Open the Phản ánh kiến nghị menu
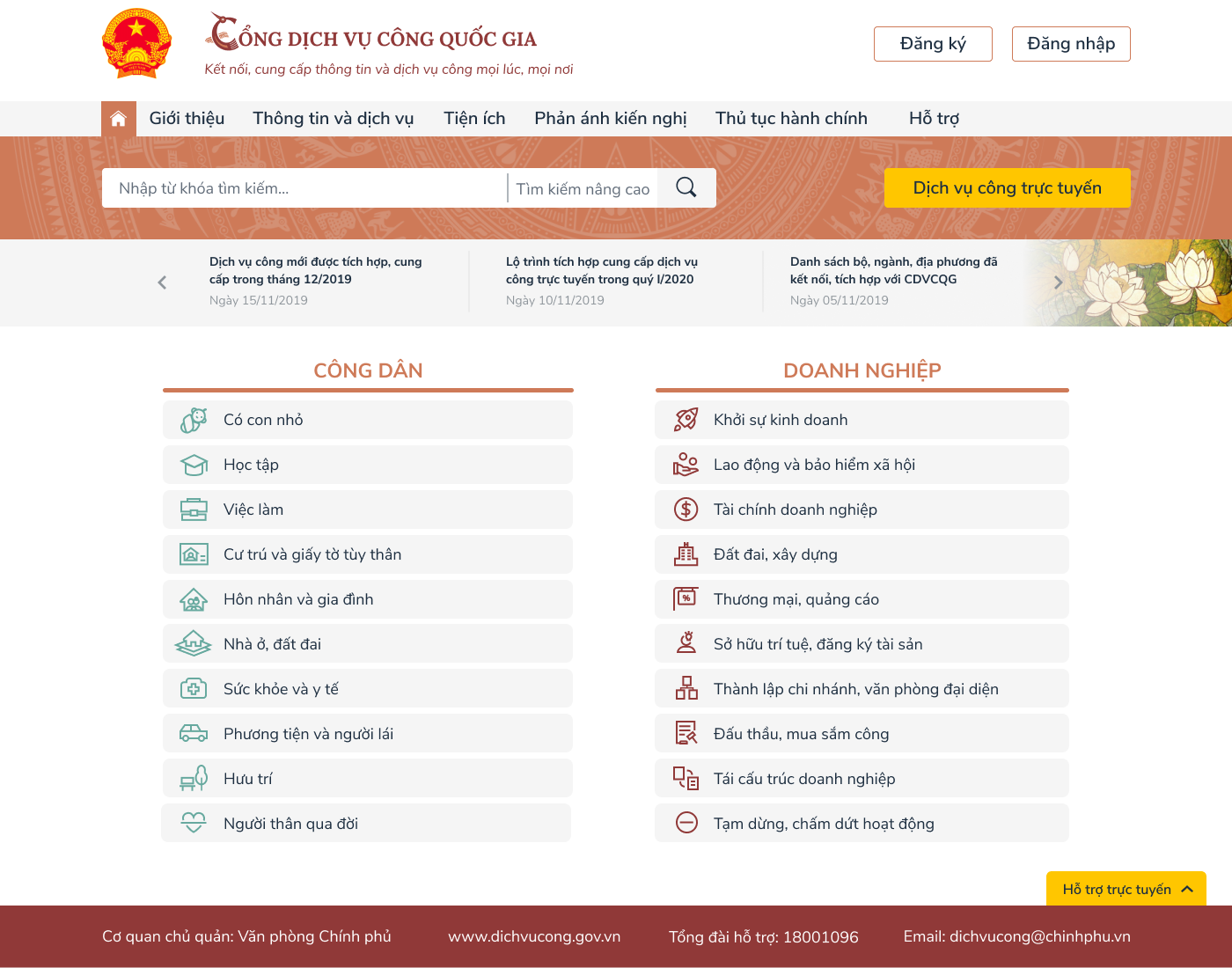The image size is (1232, 968). (x=611, y=119)
